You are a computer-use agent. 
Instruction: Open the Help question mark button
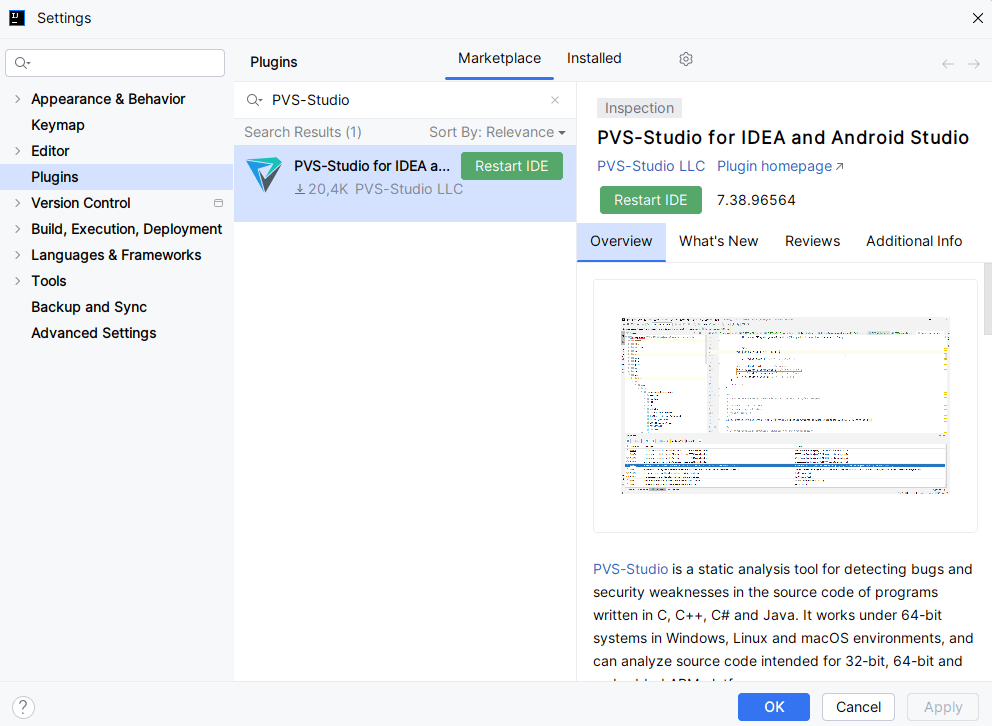(23, 707)
